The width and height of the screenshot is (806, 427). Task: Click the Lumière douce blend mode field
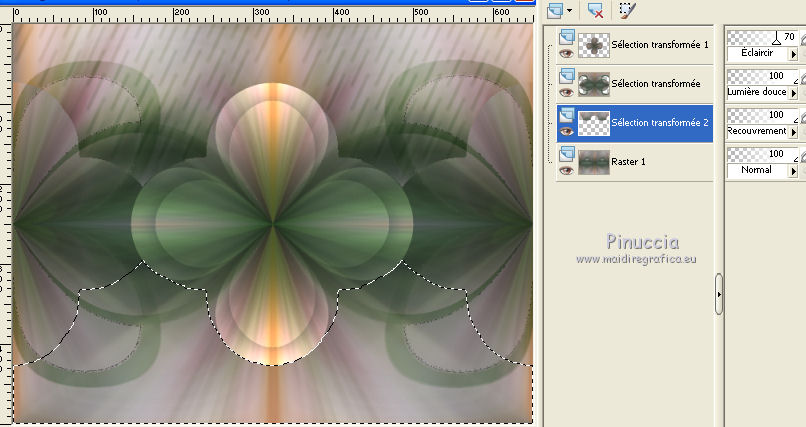(x=758, y=92)
